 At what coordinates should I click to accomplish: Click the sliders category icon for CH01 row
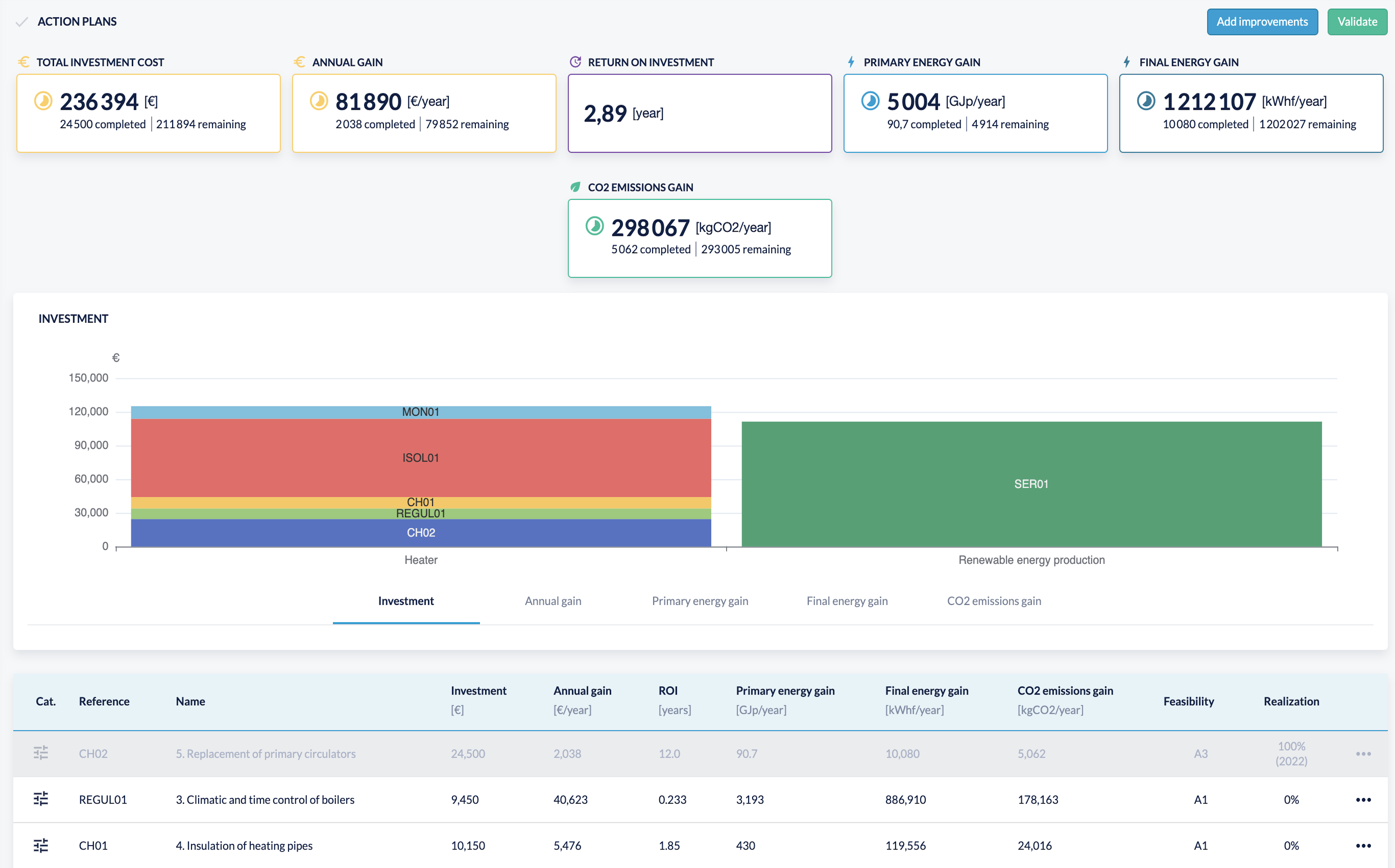[x=41, y=845]
